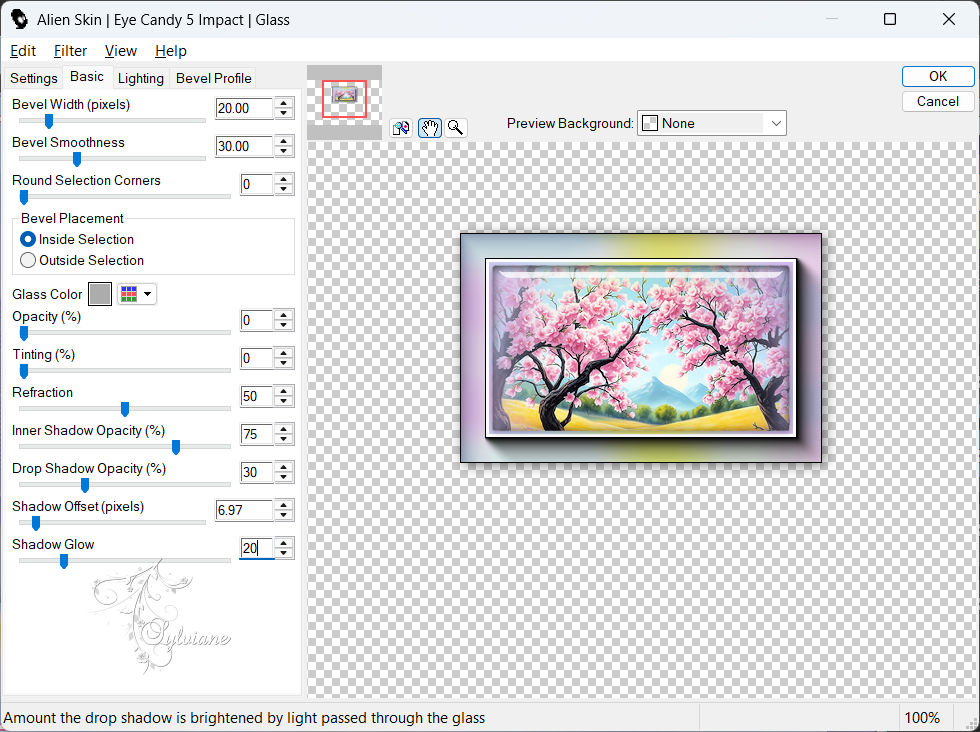Image resolution: width=980 pixels, height=732 pixels.
Task: Open the Help menu
Action: pos(171,51)
